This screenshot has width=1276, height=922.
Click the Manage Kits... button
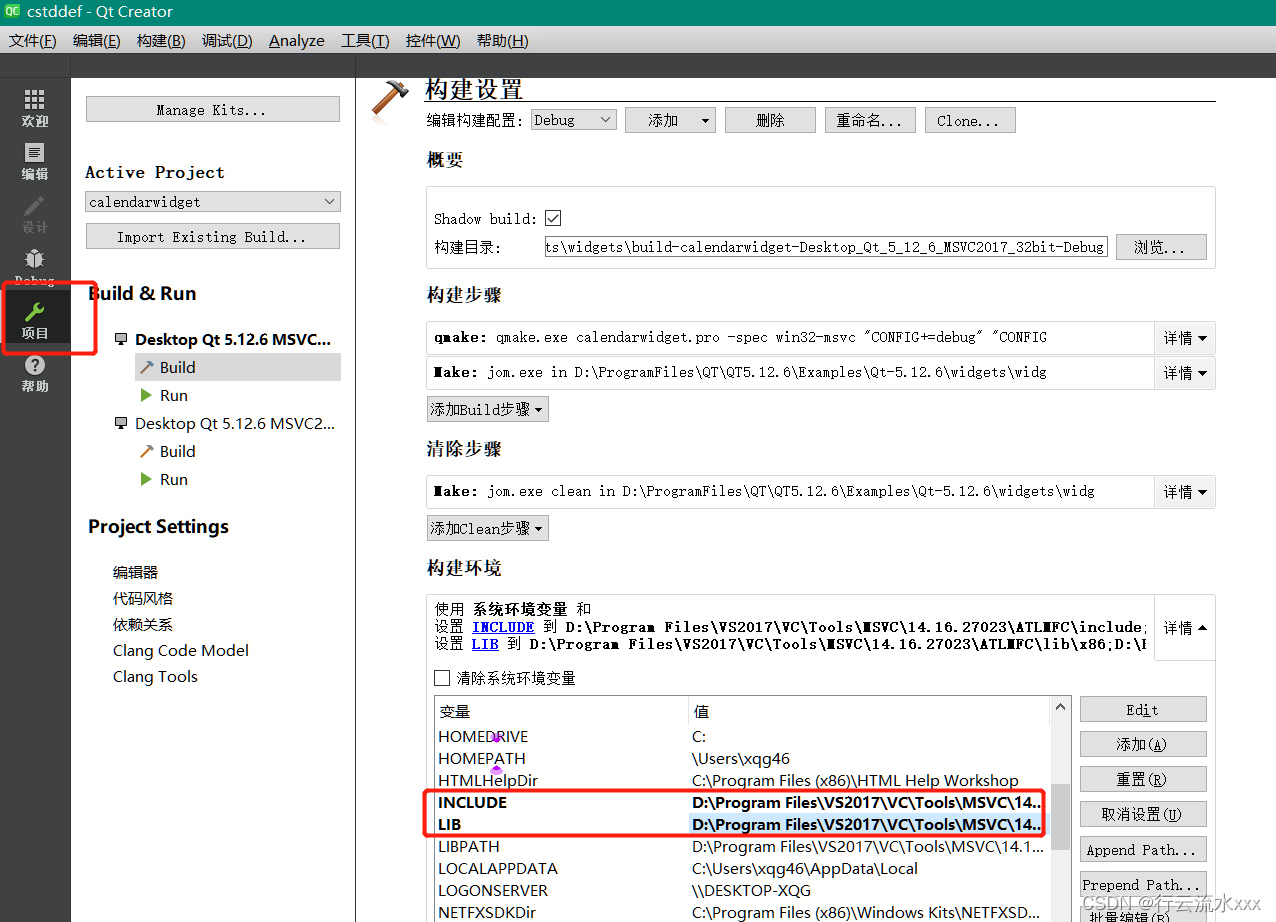coord(213,110)
